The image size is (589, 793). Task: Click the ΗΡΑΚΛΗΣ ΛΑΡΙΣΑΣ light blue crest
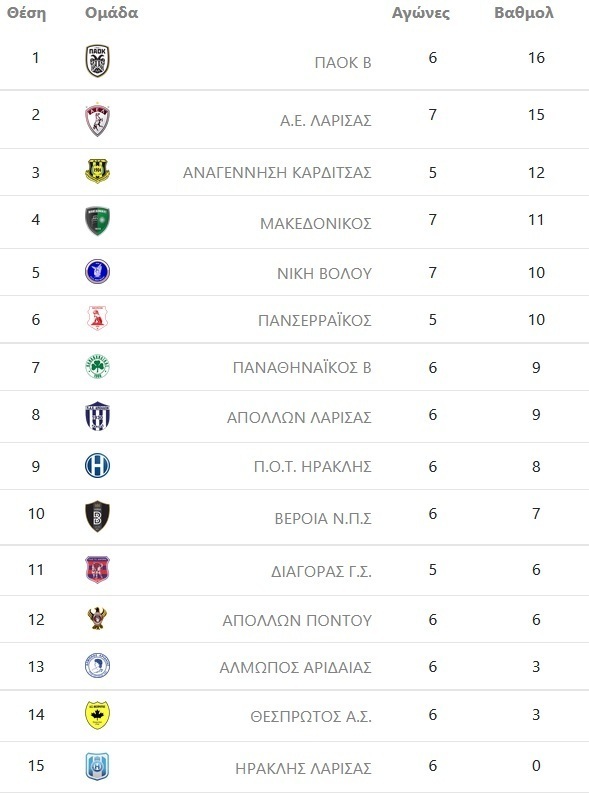click(98, 767)
